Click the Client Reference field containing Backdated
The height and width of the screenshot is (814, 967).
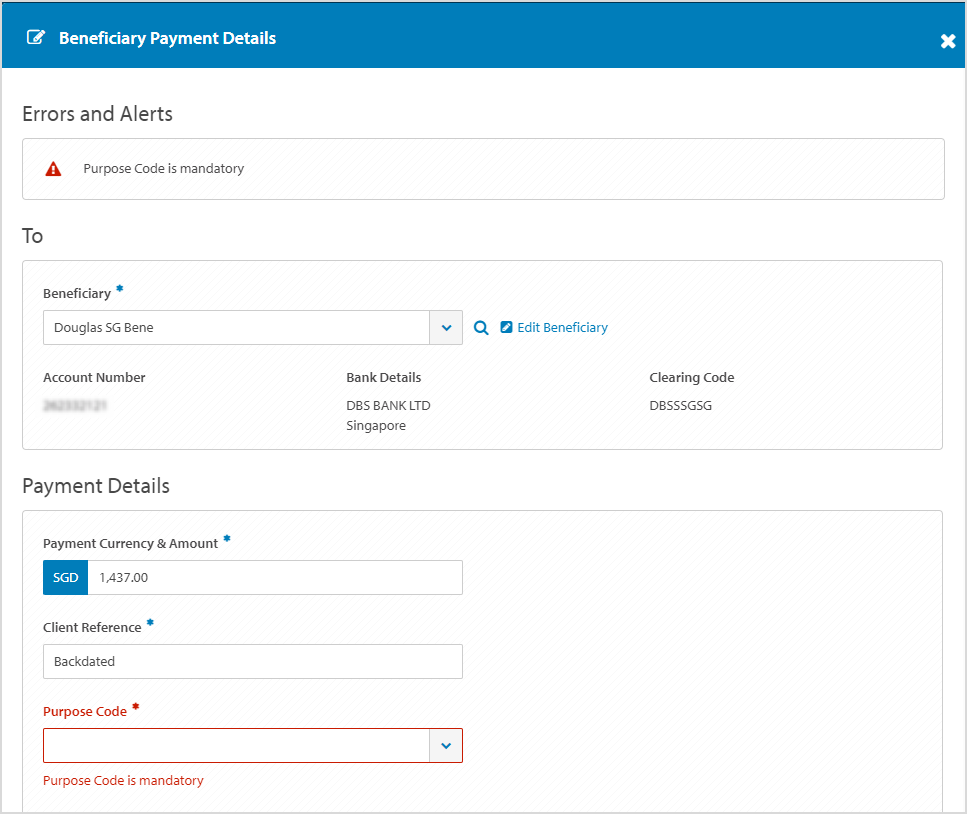click(x=252, y=661)
